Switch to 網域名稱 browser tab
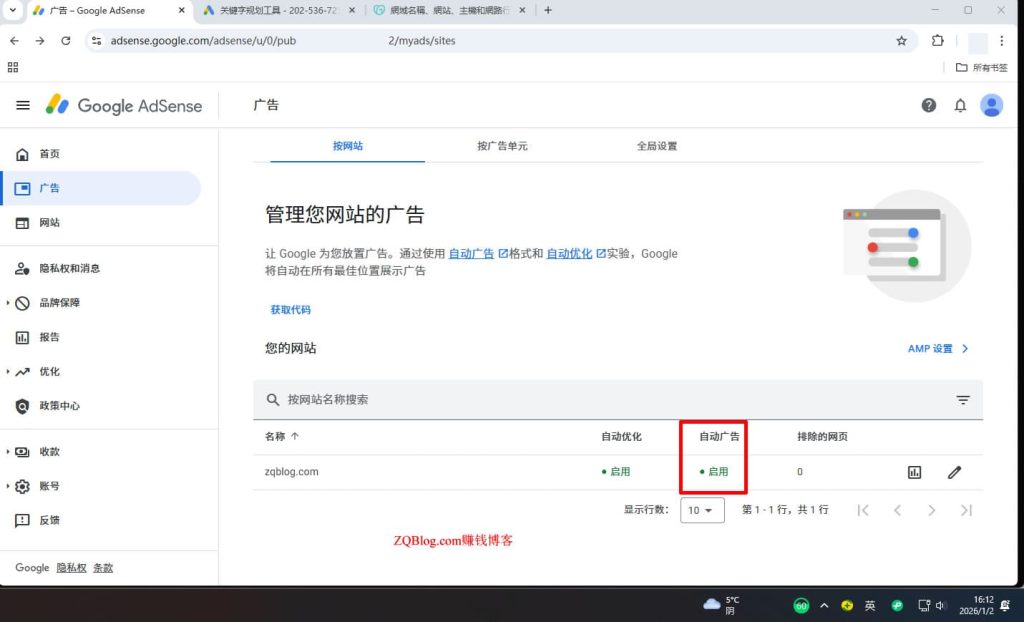 point(449,10)
